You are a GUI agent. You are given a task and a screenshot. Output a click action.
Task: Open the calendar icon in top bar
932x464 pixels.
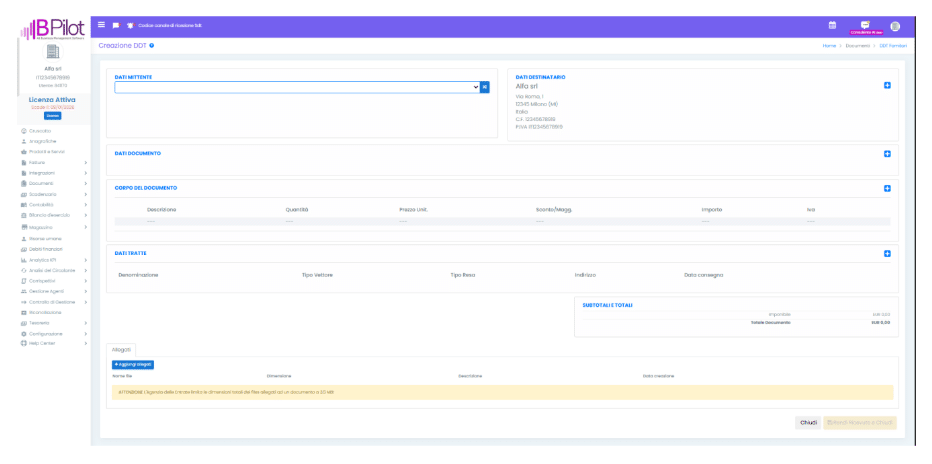[x=832, y=25]
